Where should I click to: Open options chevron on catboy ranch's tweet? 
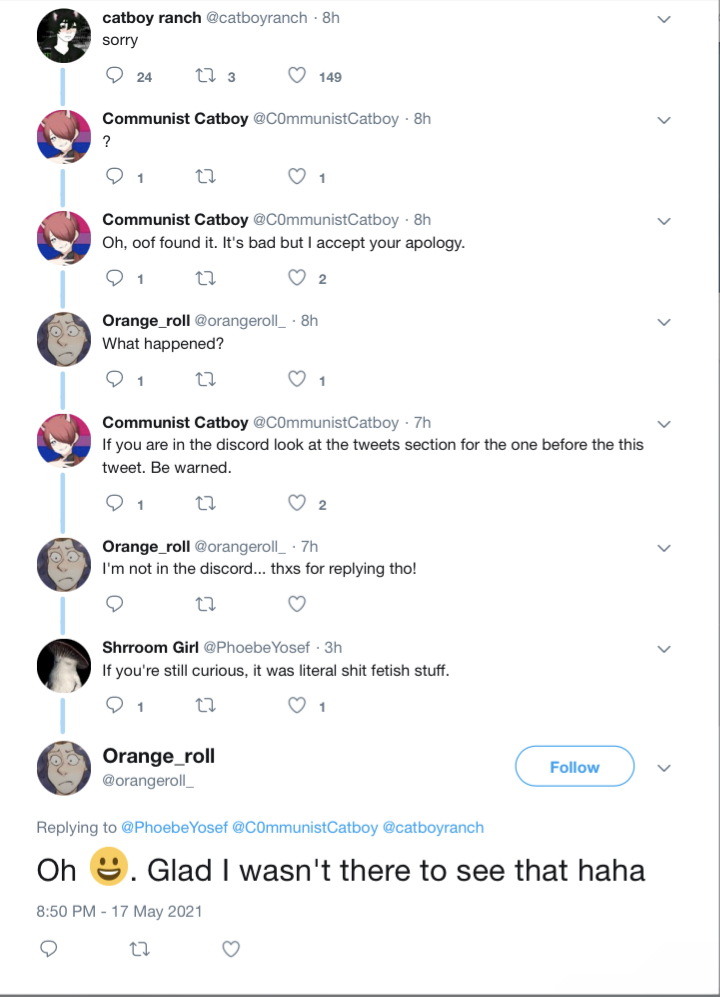662,19
